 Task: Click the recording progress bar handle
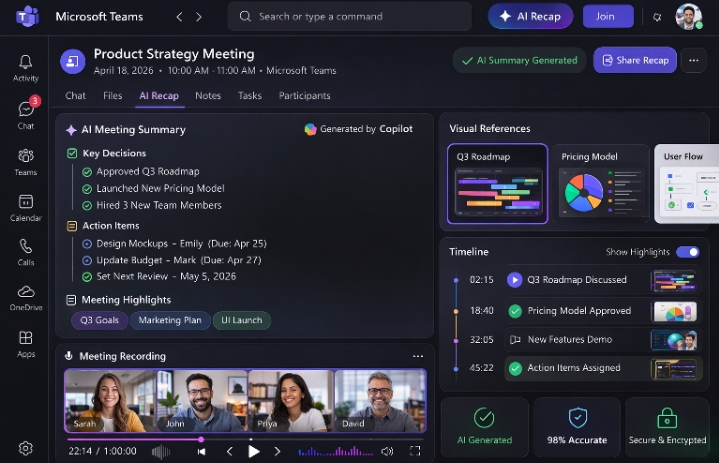click(x=201, y=439)
